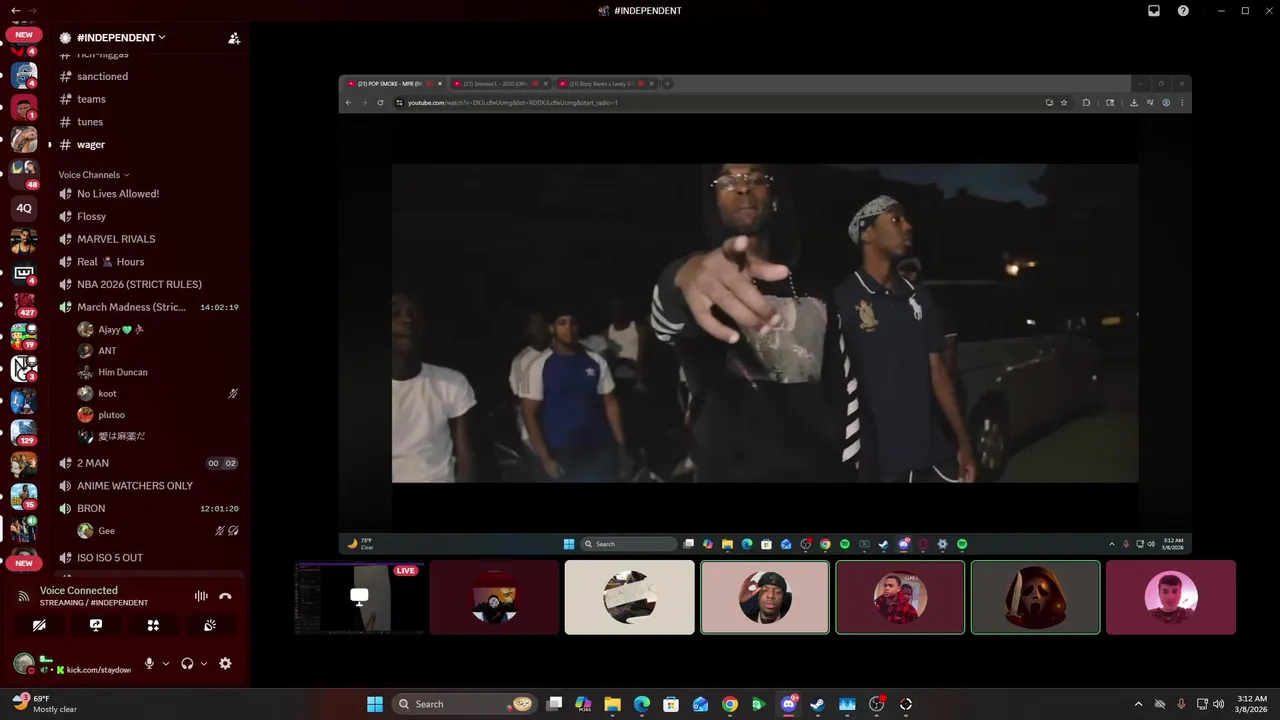Toggle the camera on
The image size is (1280, 720).
pos(39,625)
